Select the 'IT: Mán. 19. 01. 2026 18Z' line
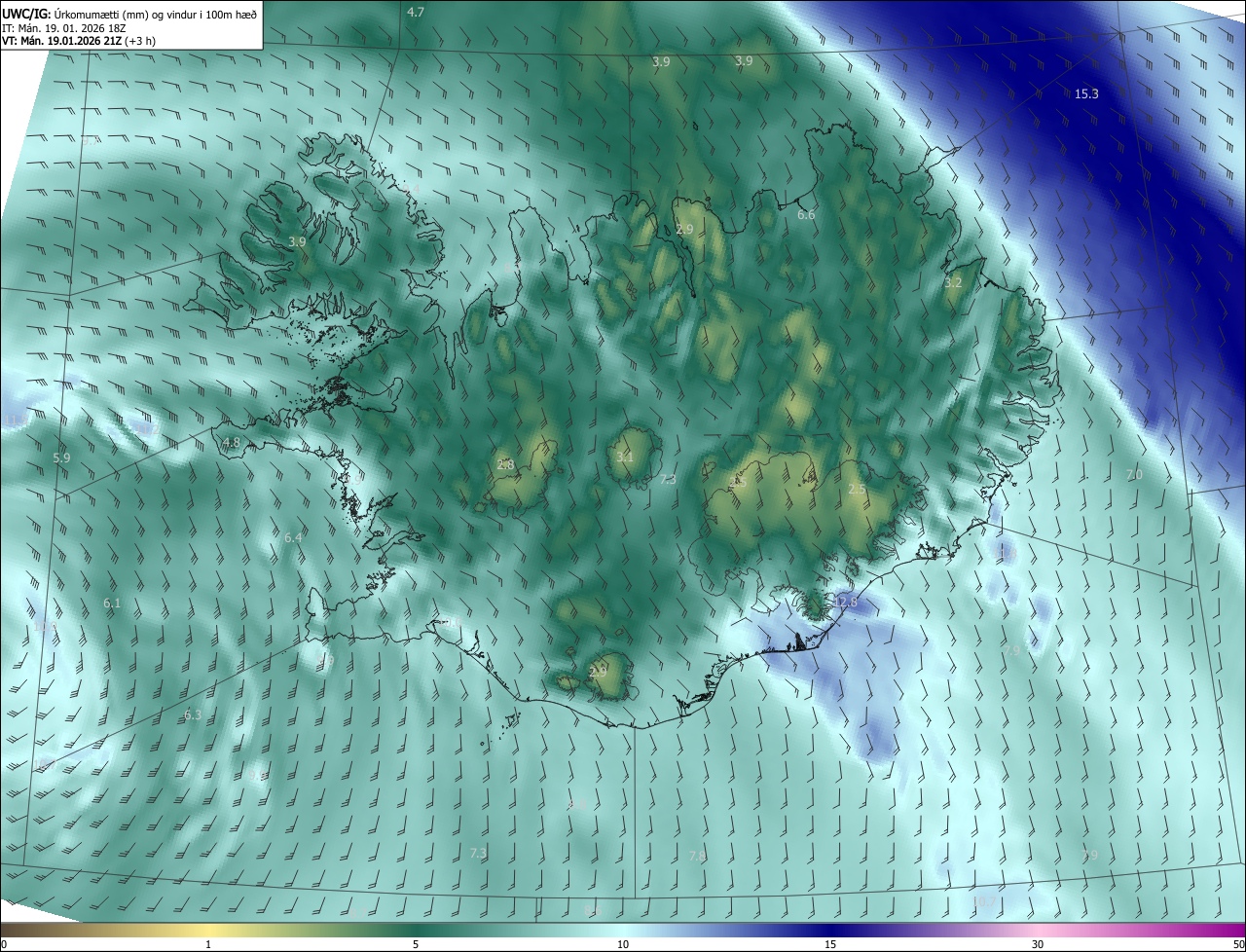This screenshot has height=952, width=1246. 64,27
